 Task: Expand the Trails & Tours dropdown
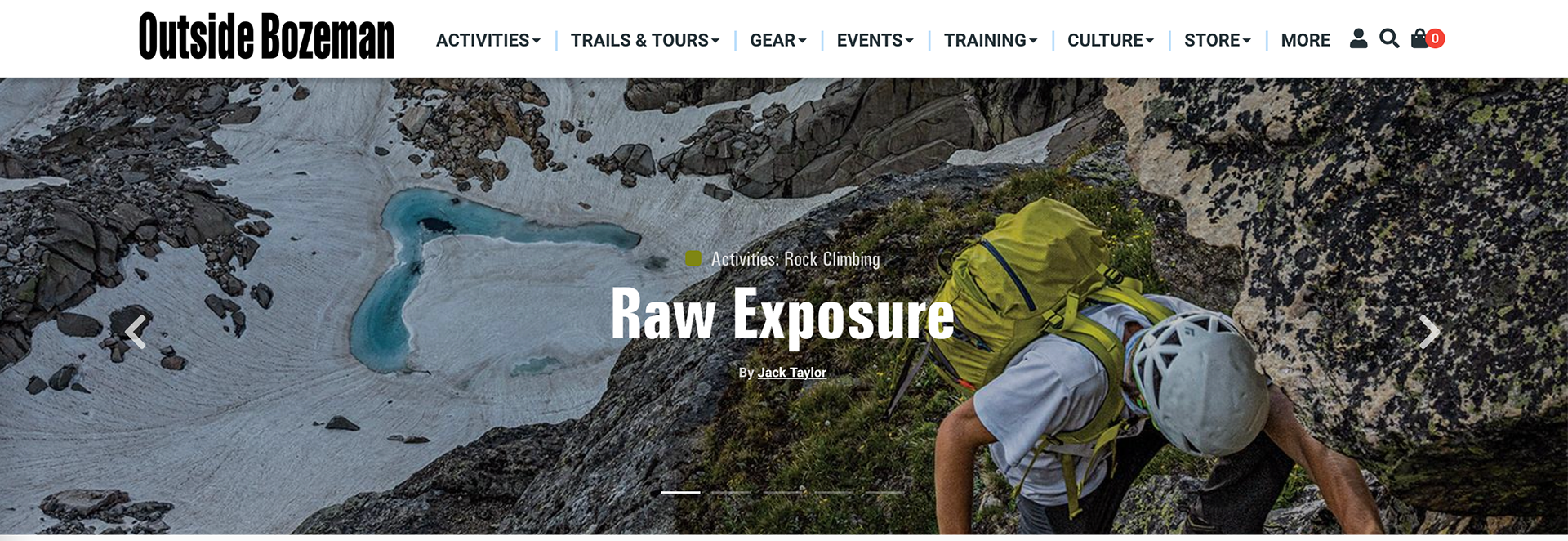tap(645, 40)
